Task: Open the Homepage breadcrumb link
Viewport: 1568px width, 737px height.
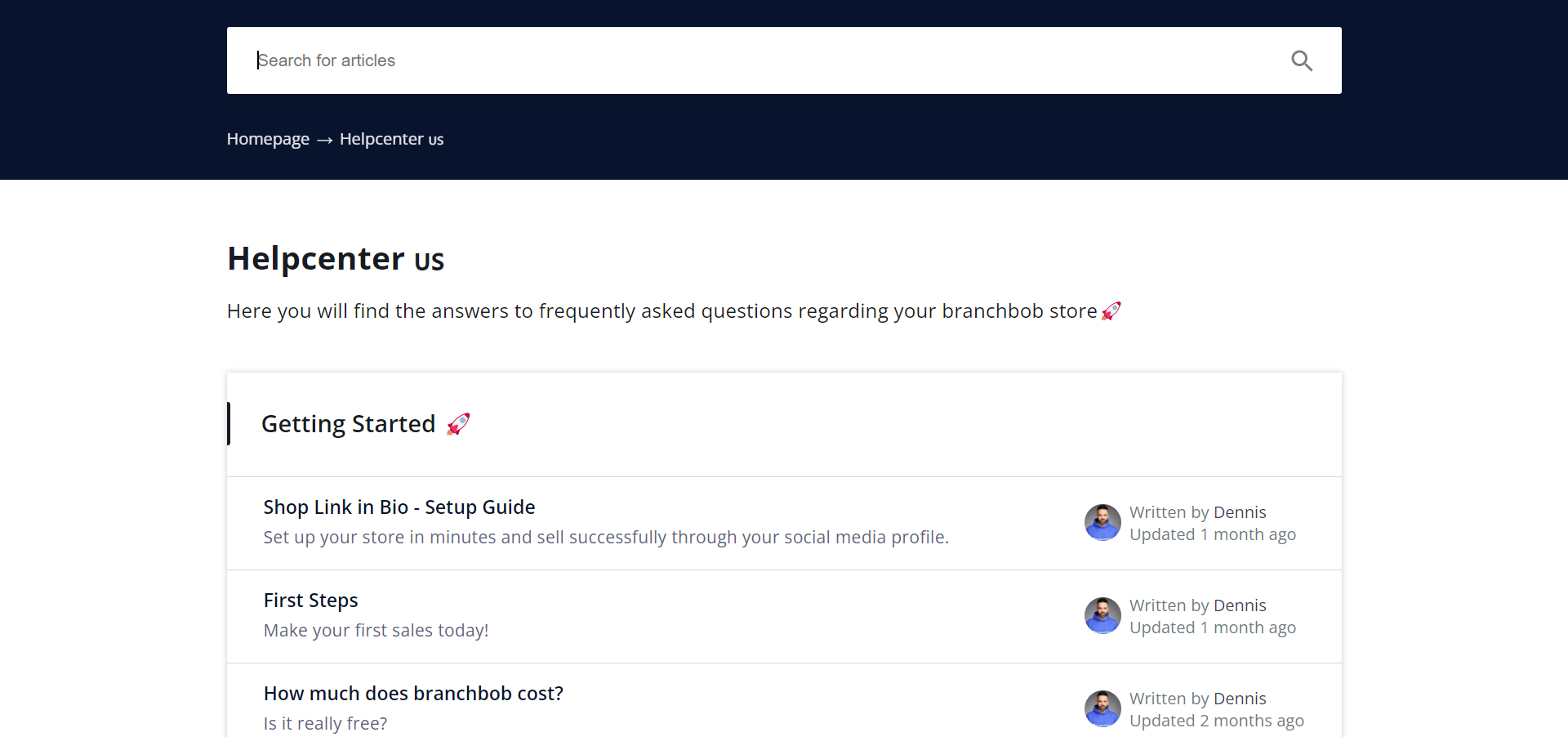Action: (267, 139)
